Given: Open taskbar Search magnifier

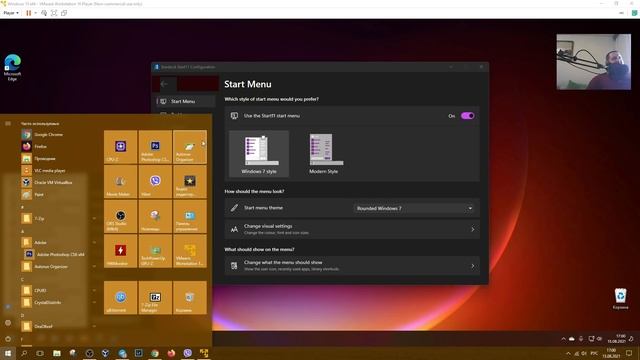Looking at the screenshot, I should point(24,353).
